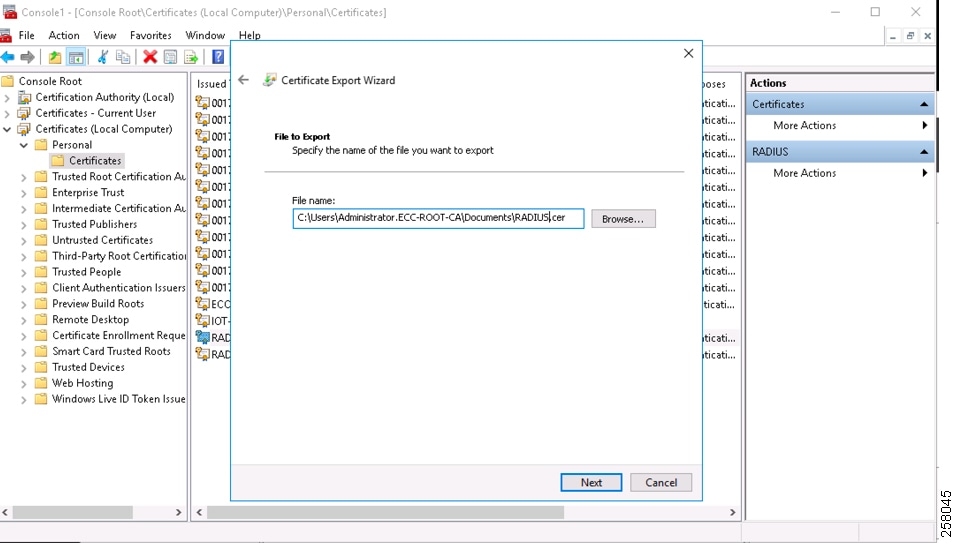This screenshot has height=543, width=955.
Task: Click the blue Back arrow in toolbar
Action: point(8,57)
